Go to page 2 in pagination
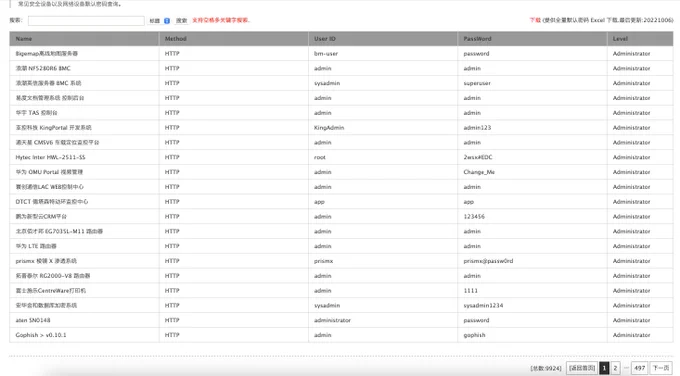This screenshot has height=376, width=680. coord(615,368)
